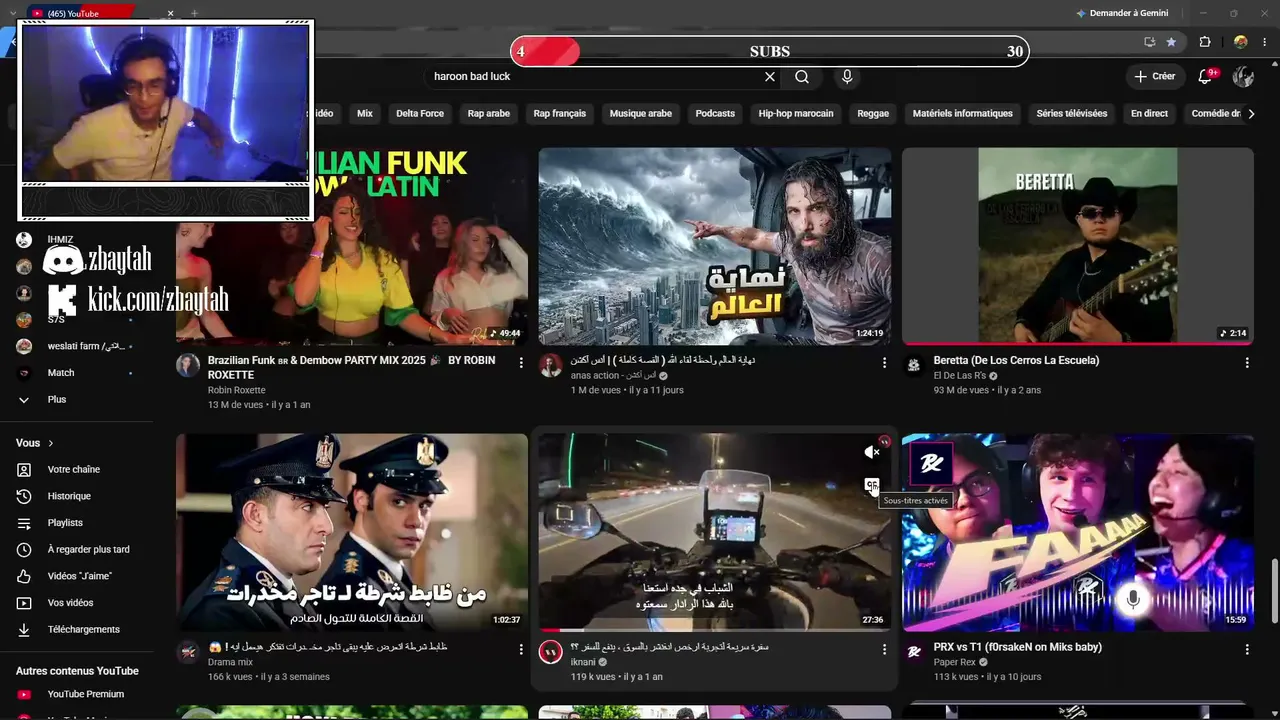Open options menu for the iknani video
The image size is (1280, 720).
[884, 649]
